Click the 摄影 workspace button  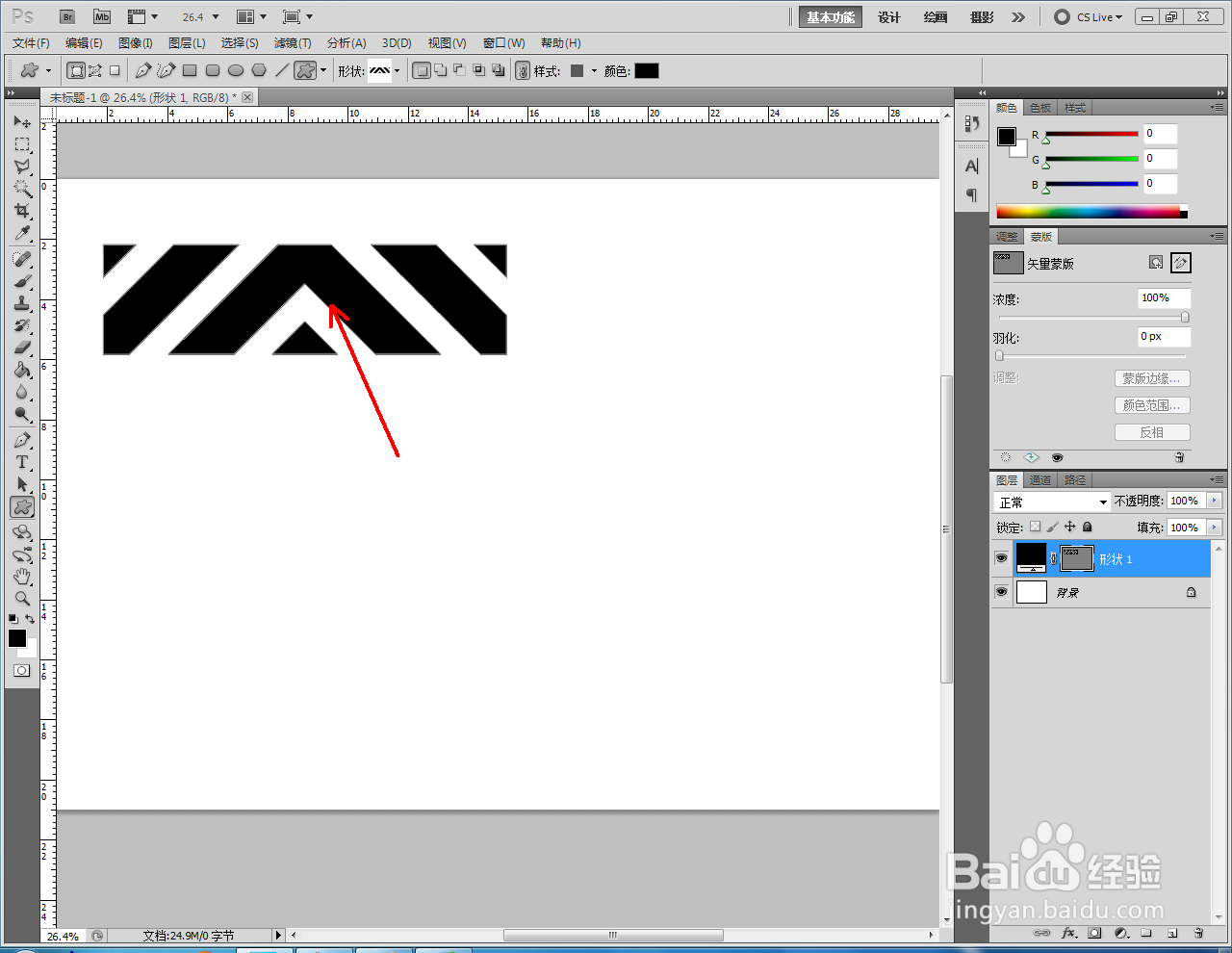982,17
